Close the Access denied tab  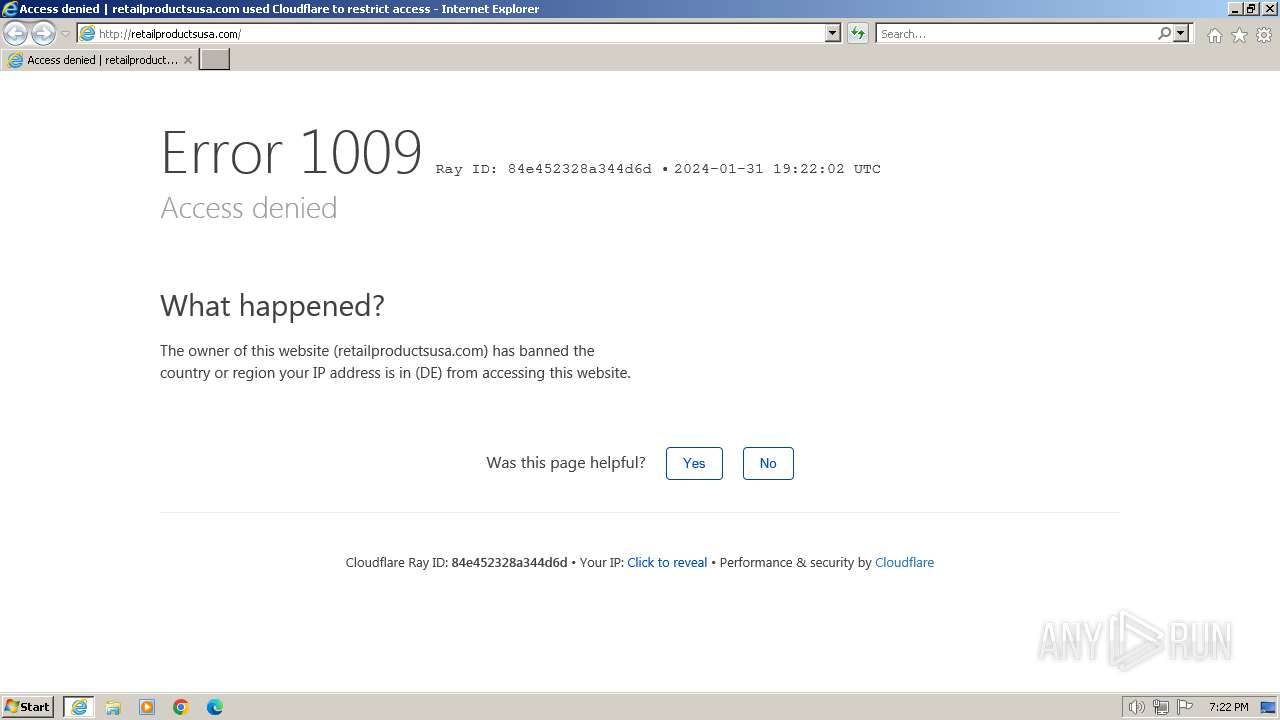point(187,60)
